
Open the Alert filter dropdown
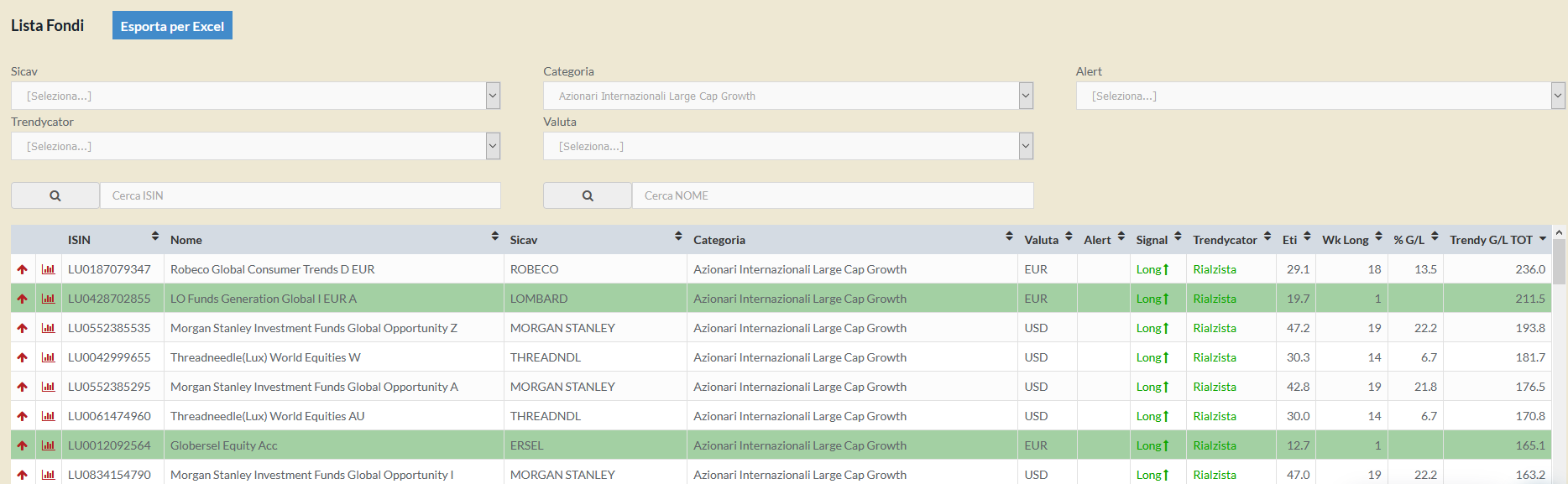1557,96
